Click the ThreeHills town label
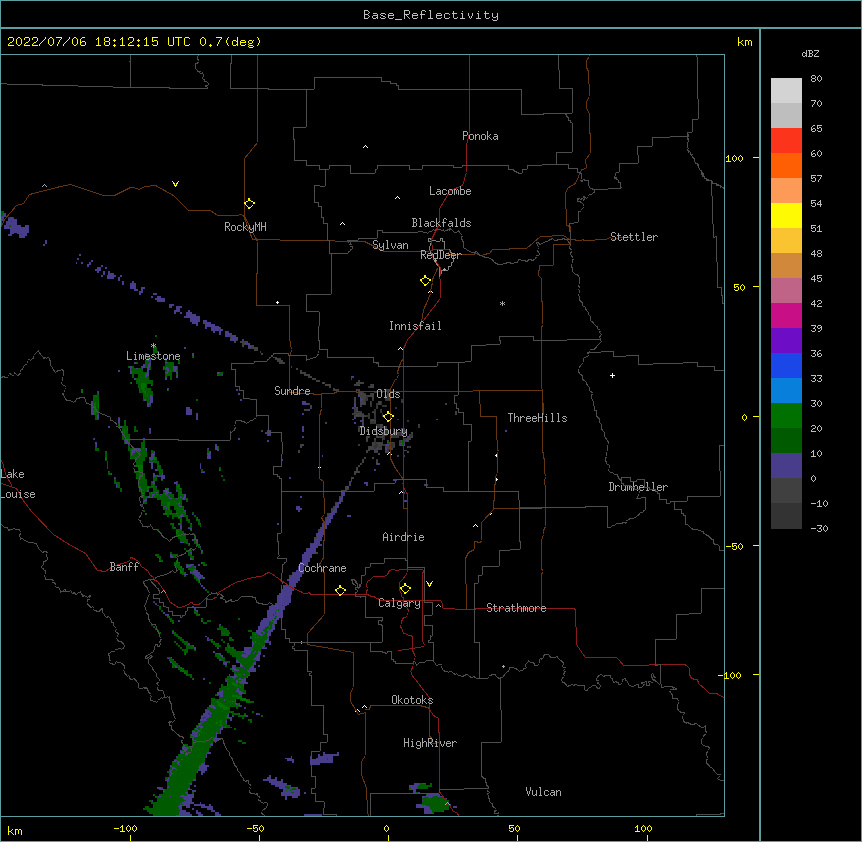This screenshot has height=842, width=862. coord(537,418)
